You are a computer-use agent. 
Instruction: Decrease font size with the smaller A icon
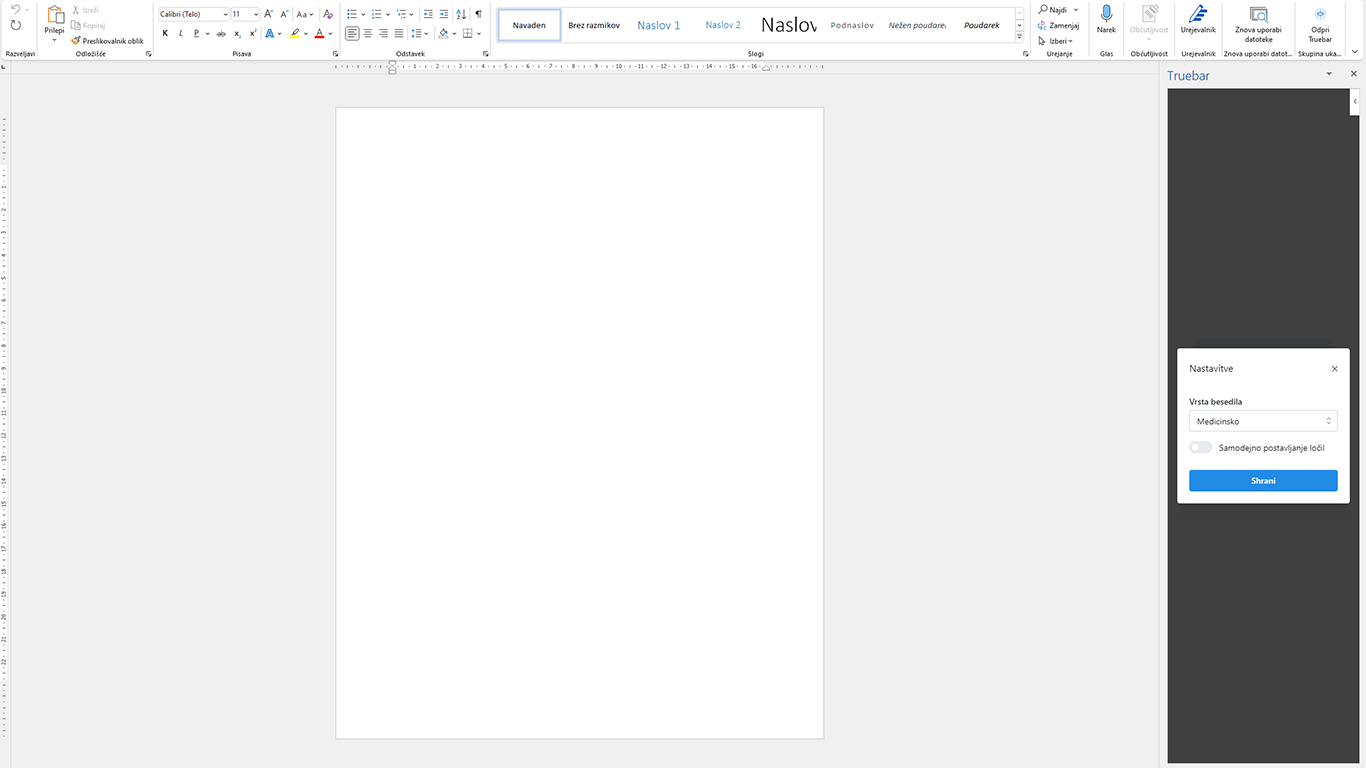tap(284, 14)
